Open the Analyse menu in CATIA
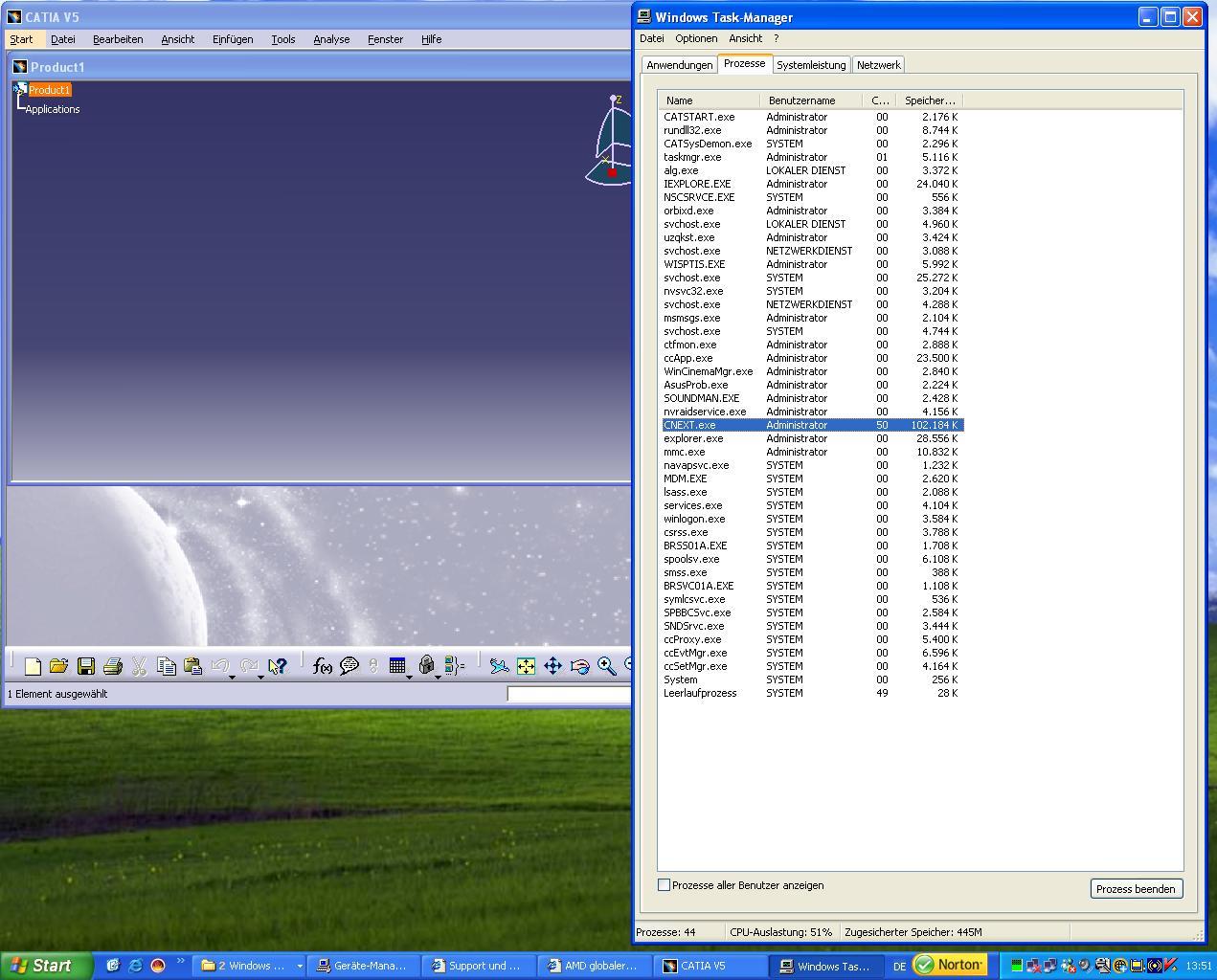1217x980 pixels. point(331,39)
